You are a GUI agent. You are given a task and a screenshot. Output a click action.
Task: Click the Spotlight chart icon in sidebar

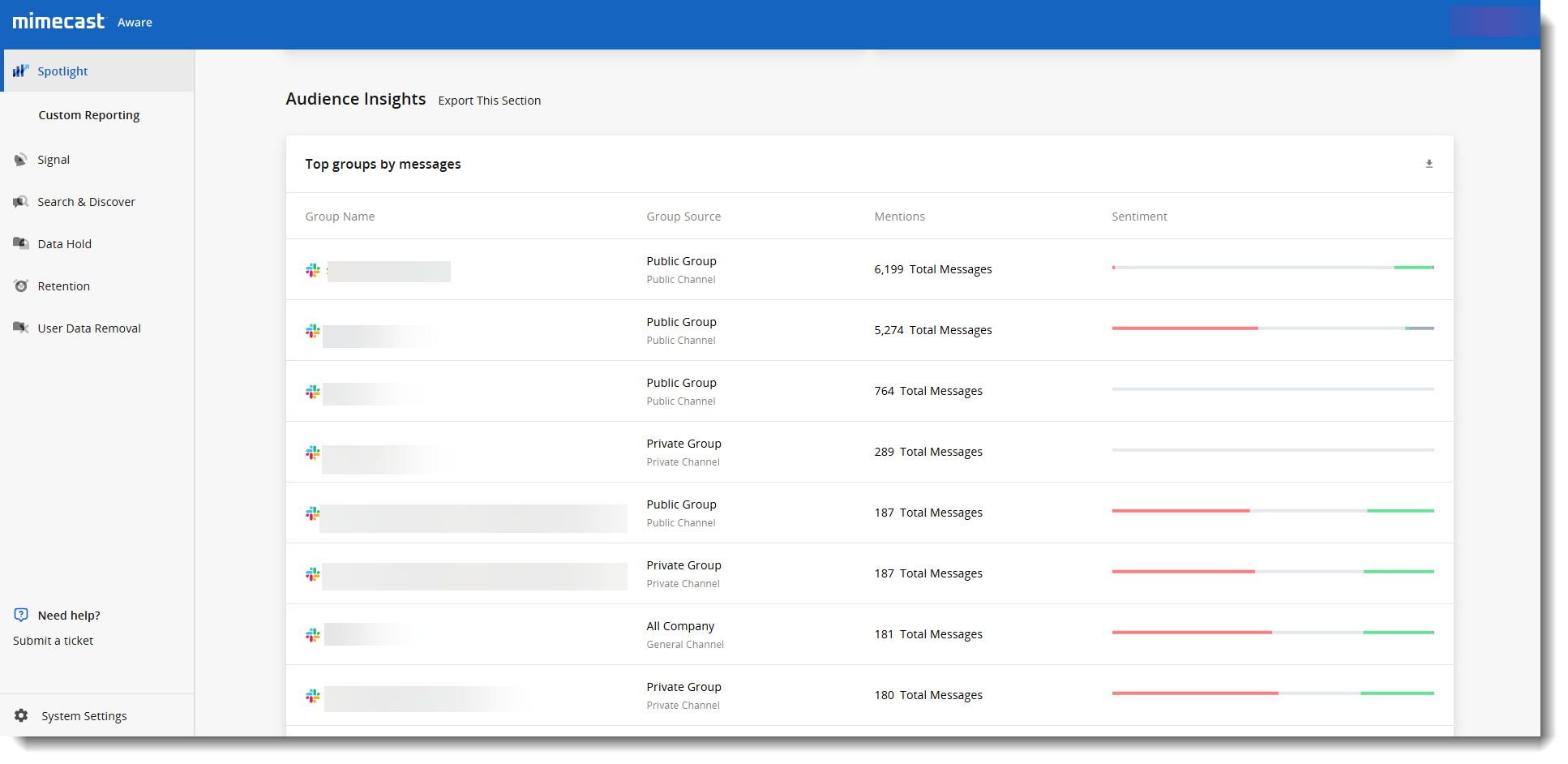pyautogui.click(x=20, y=71)
